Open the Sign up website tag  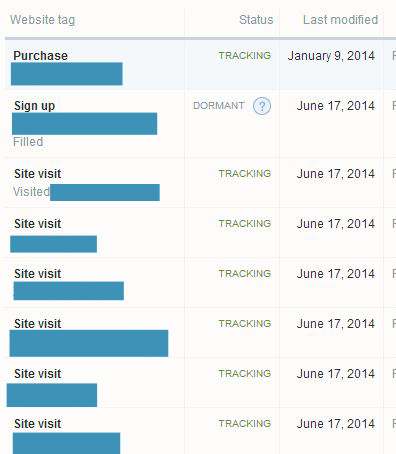(34, 106)
